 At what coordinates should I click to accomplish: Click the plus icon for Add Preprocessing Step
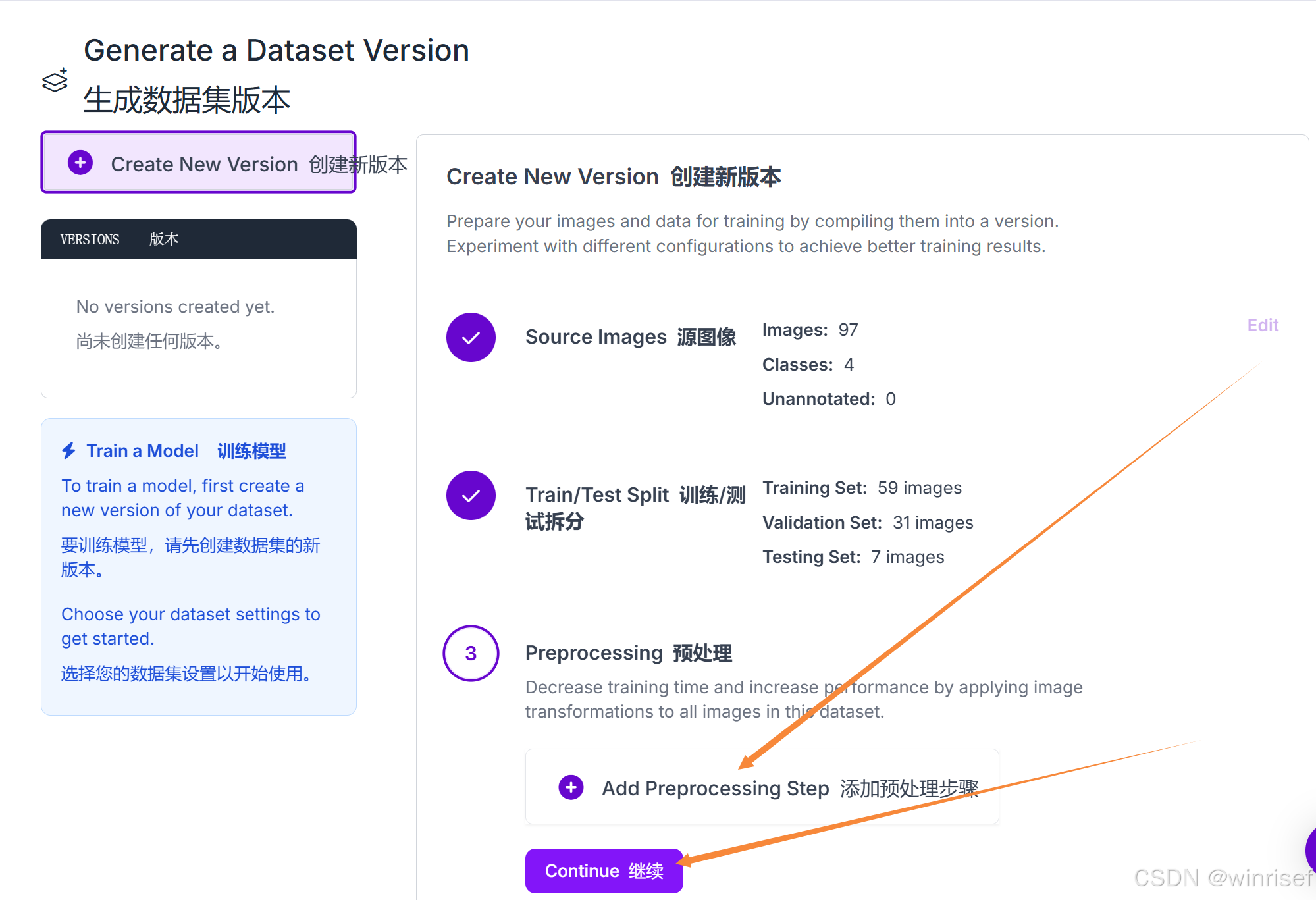pos(571,787)
